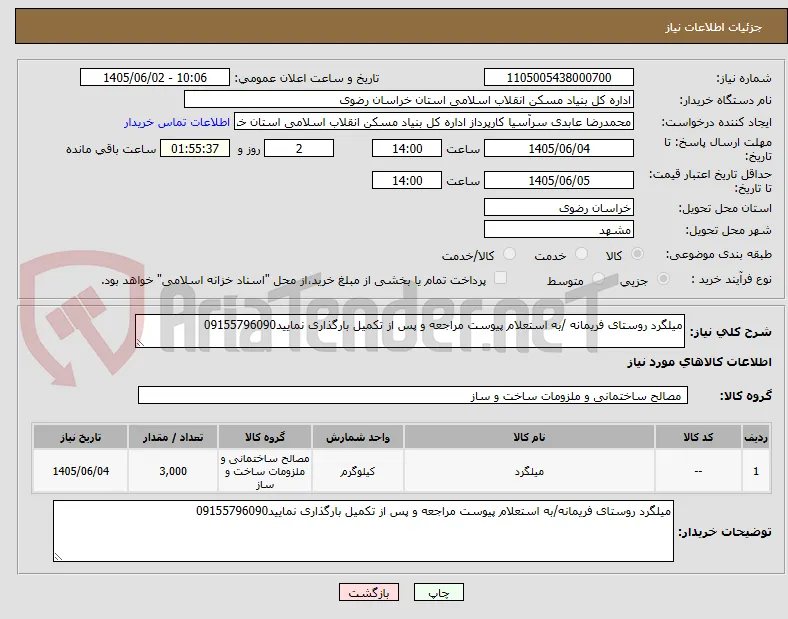Click the delivery city مشهد field
The image size is (788, 619).
pos(558,230)
